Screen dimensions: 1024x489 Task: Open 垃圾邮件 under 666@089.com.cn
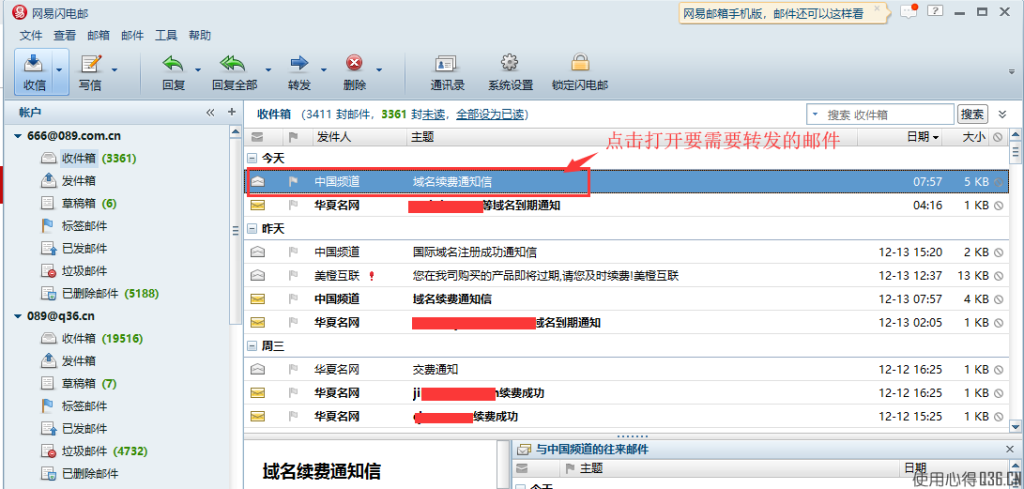click(74, 271)
